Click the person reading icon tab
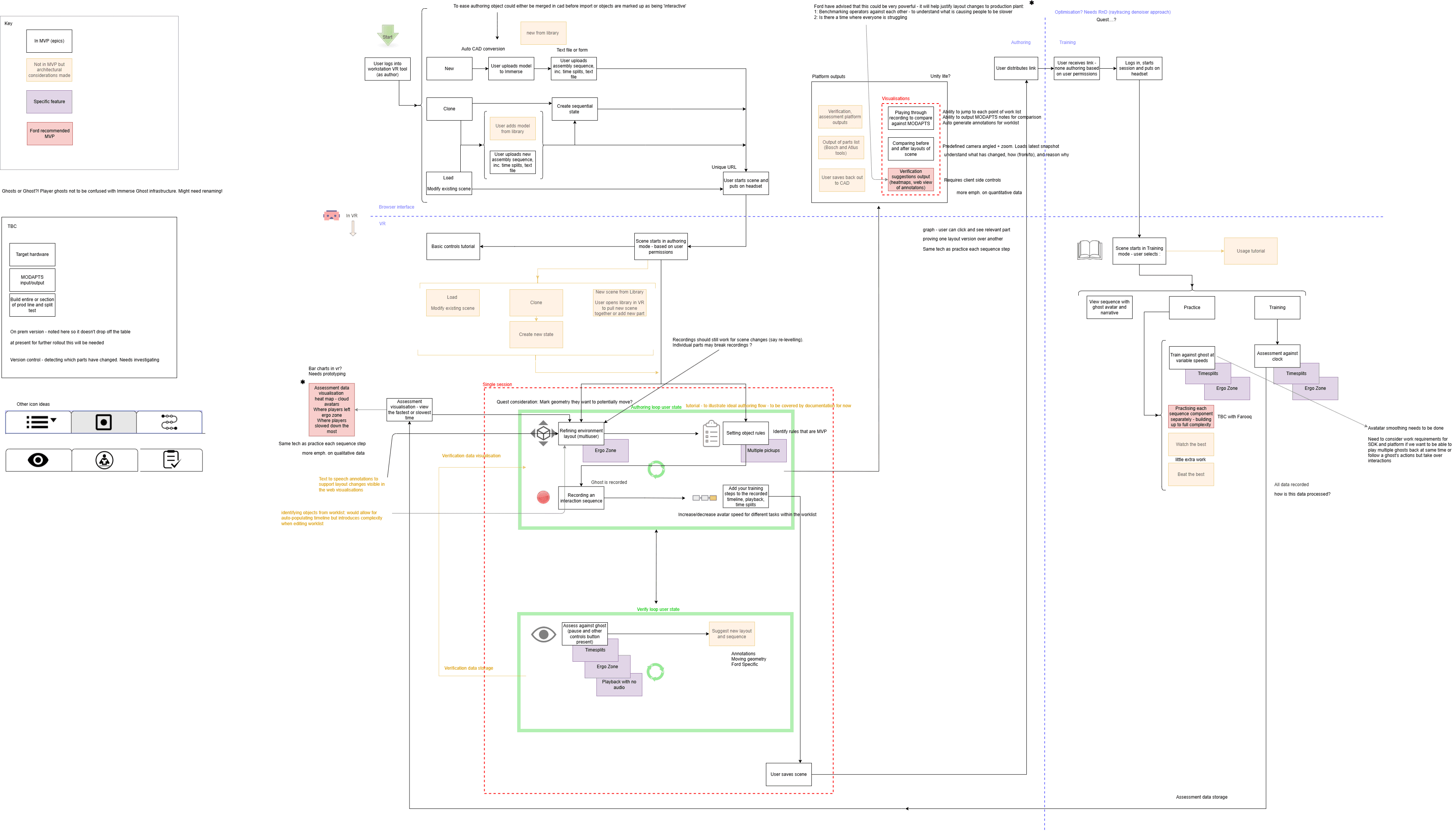The image size is (1456, 832). (x=105, y=460)
